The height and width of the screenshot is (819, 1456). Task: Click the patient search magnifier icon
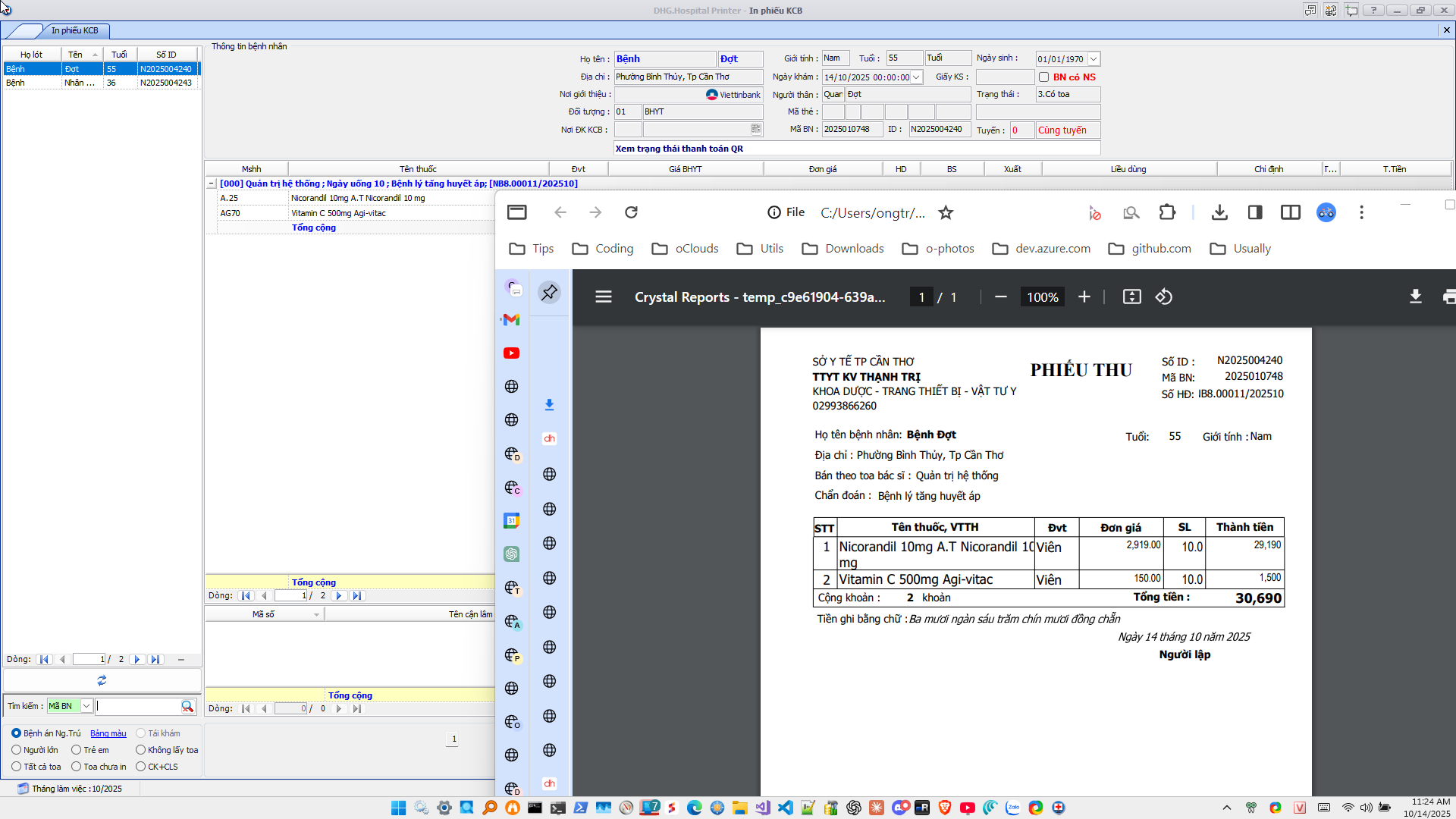[187, 706]
